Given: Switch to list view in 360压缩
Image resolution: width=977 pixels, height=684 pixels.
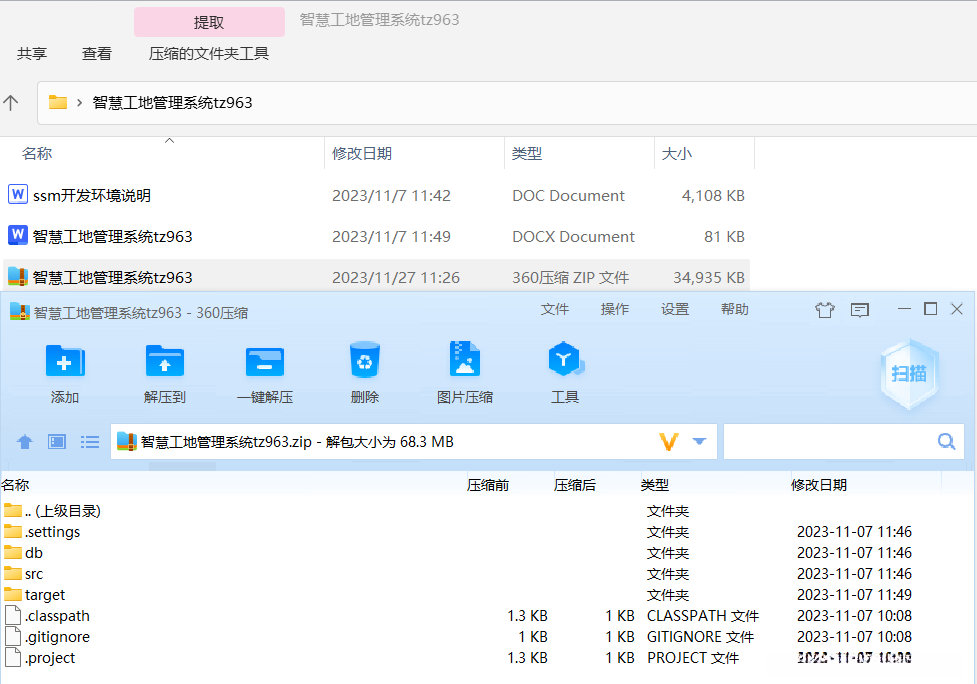Looking at the screenshot, I should [x=90, y=442].
